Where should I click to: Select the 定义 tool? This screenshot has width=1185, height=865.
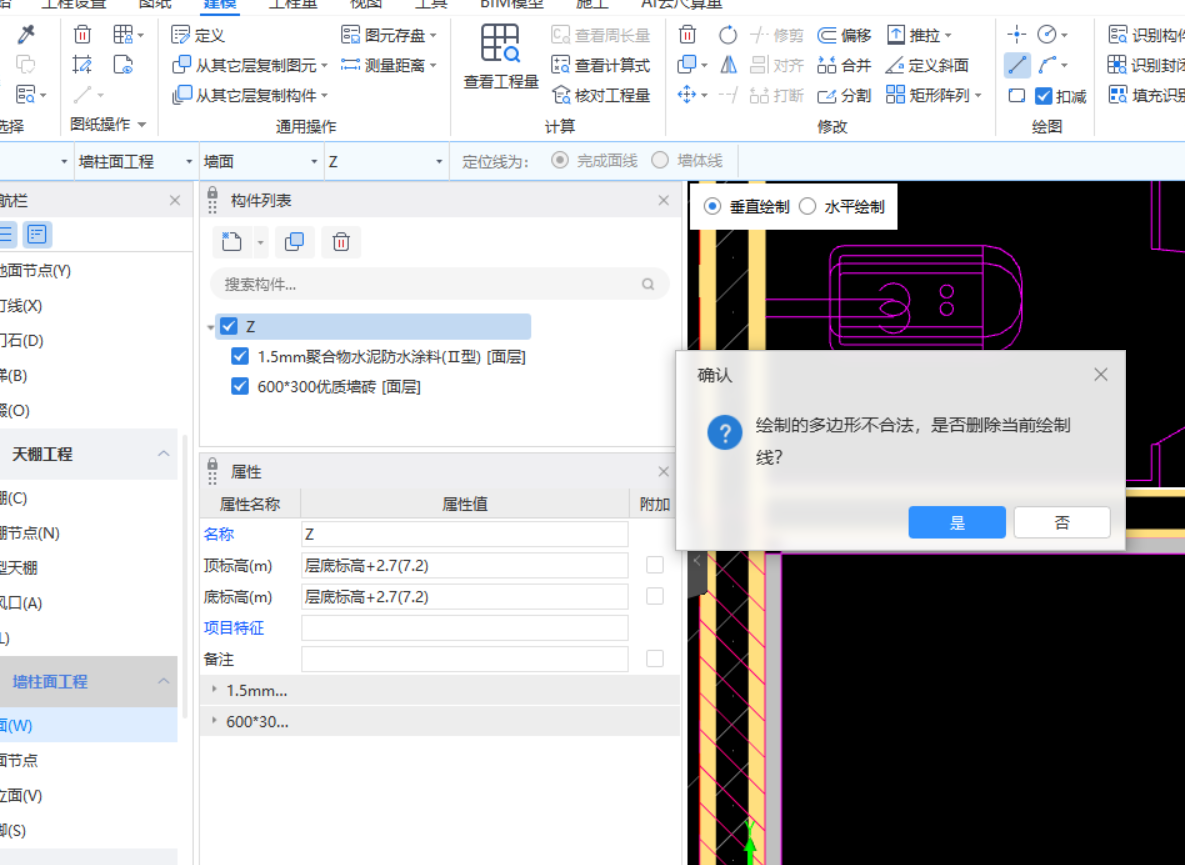pyautogui.click(x=207, y=34)
